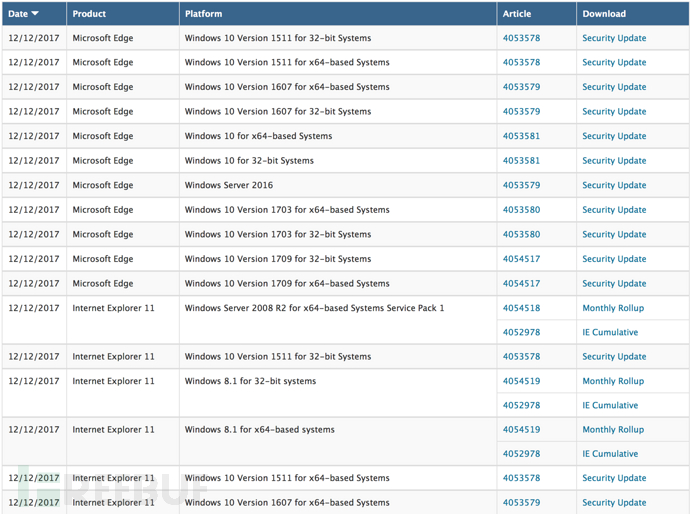Open article 4054519 for Windows 8.1 x64-based
The width and height of the screenshot is (690, 514).
(x=521, y=430)
